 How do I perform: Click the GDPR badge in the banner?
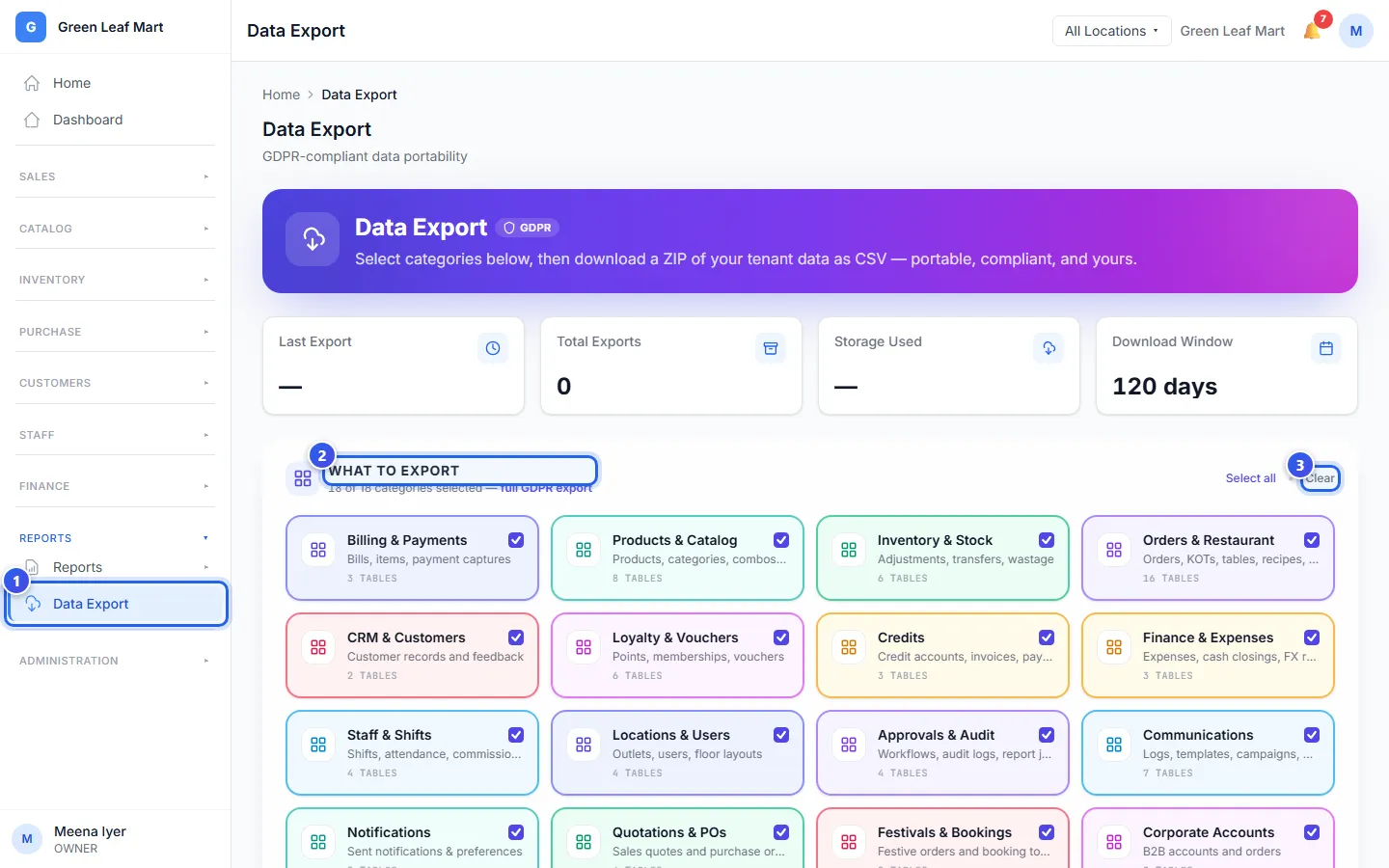tap(528, 228)
